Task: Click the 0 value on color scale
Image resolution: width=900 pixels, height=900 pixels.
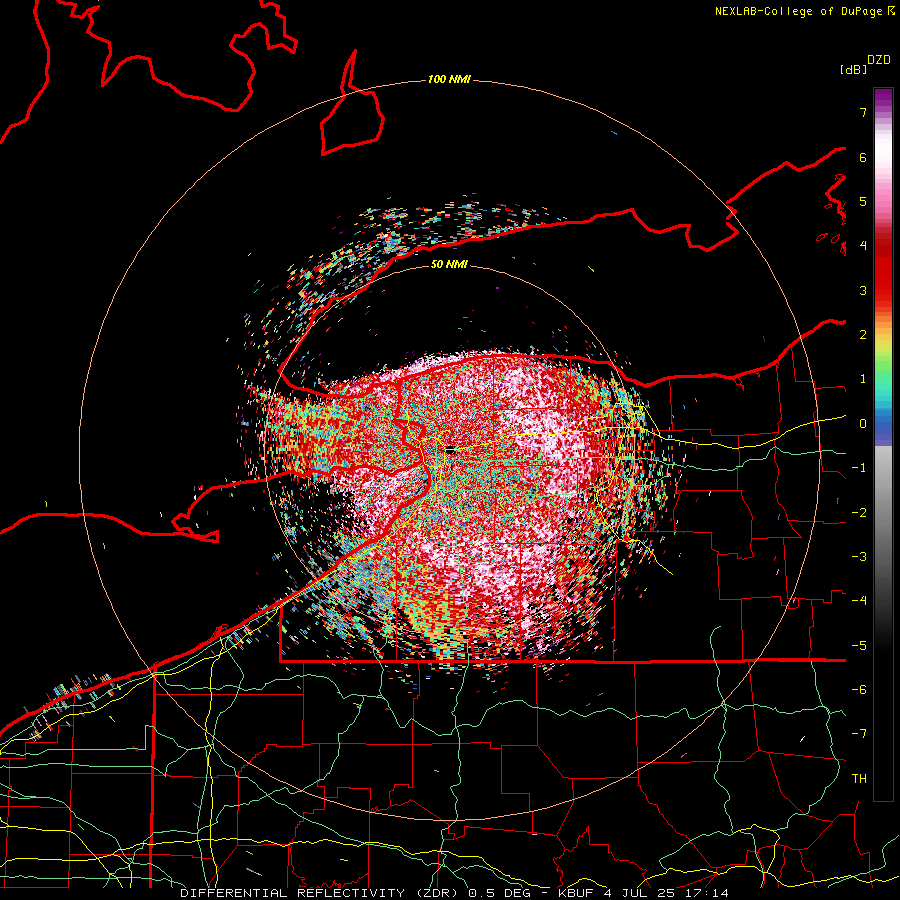Action: pyautogui.click(x=863, y=424)
